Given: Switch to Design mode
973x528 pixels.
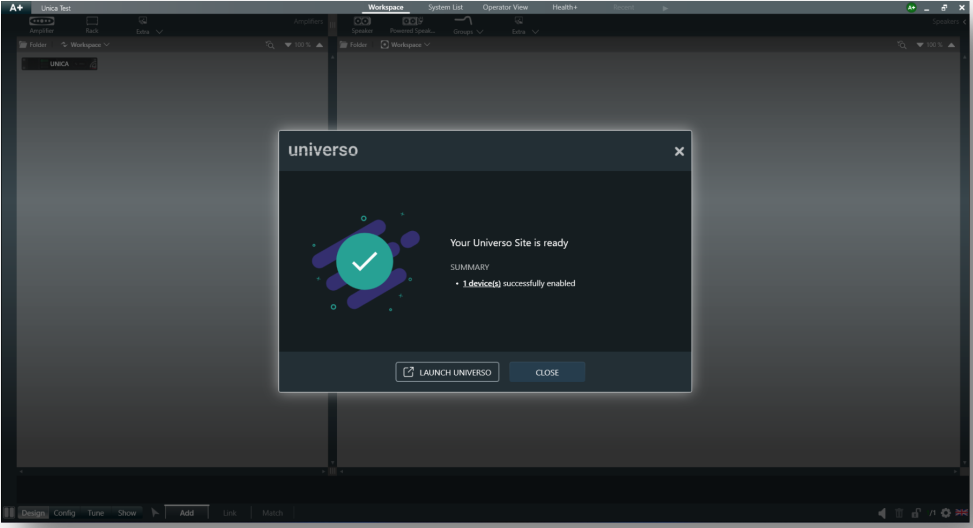Looking at the screenshot, I should 33,513.
